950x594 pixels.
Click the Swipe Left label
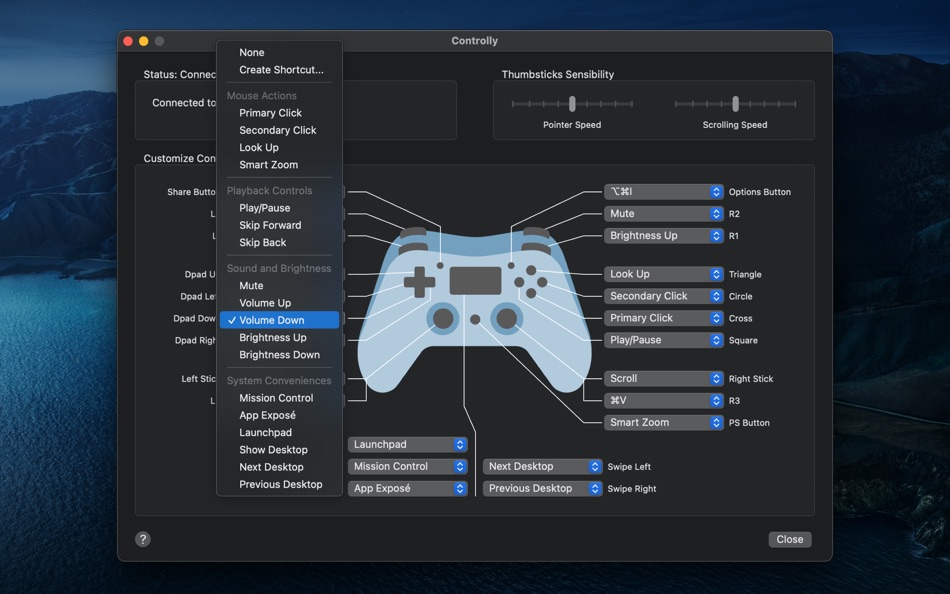click(x=629, y=467)
